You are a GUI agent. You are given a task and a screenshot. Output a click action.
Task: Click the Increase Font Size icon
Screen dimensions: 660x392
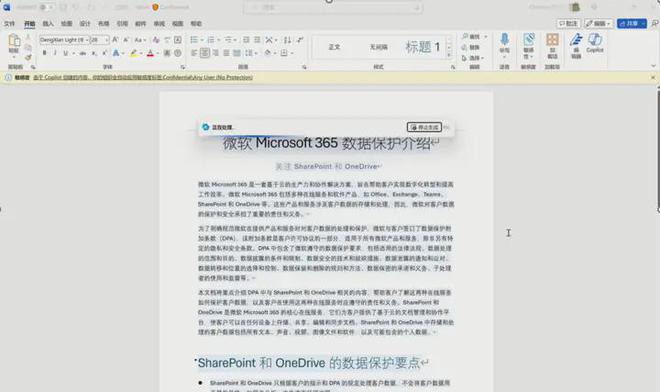coord(115,40)
